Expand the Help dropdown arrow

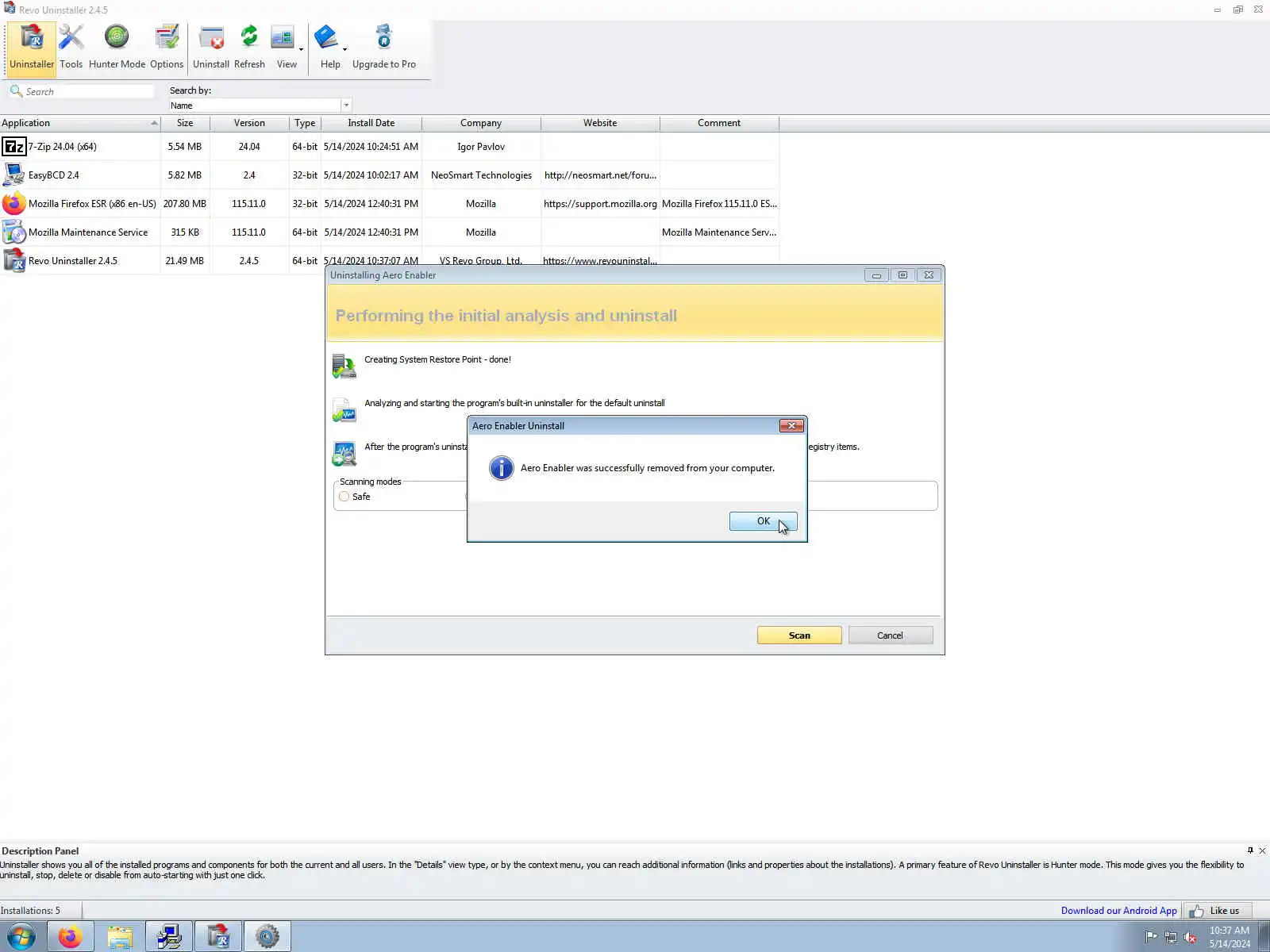click(344, 49)
